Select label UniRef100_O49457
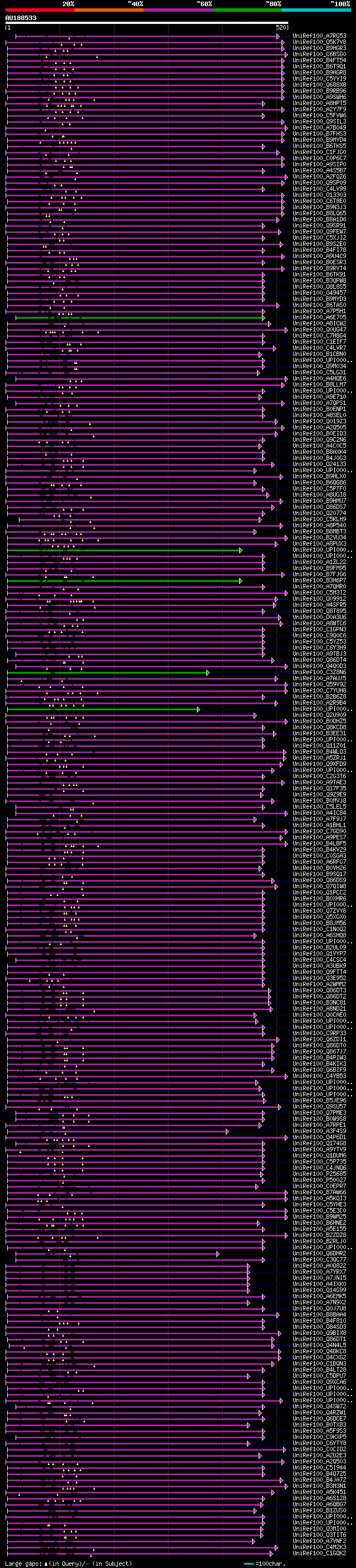The width and height of the screenshot is (356, 1568). (x=319, y=293)
